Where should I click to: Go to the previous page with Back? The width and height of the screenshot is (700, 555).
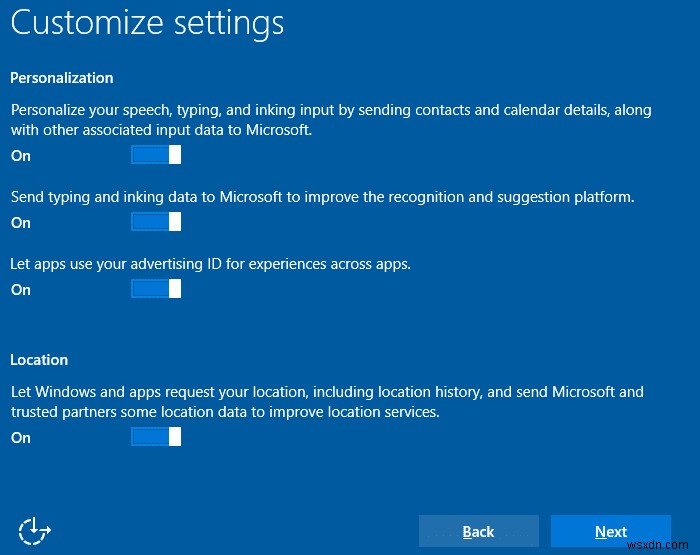[478, 532]
